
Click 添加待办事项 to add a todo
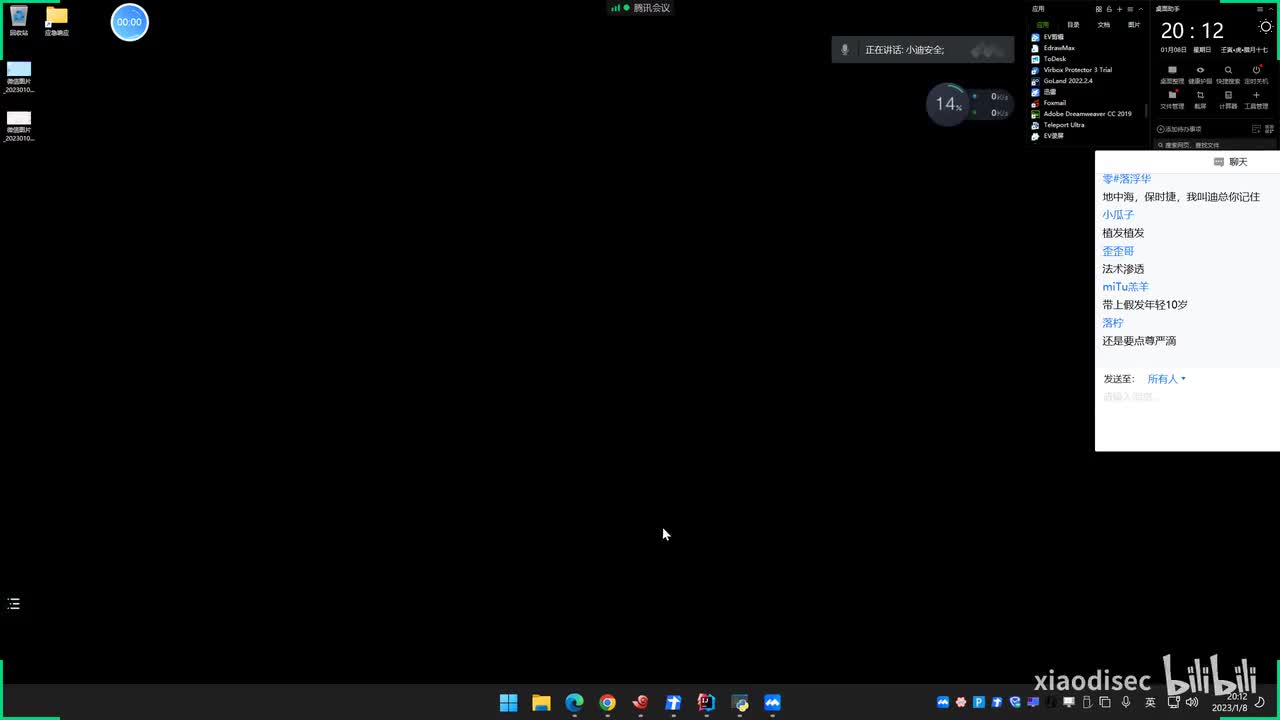[1179, 129]
